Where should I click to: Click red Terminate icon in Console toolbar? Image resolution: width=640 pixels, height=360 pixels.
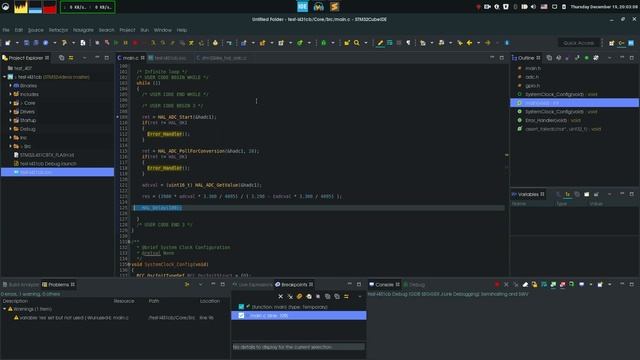tap(497, 284)
